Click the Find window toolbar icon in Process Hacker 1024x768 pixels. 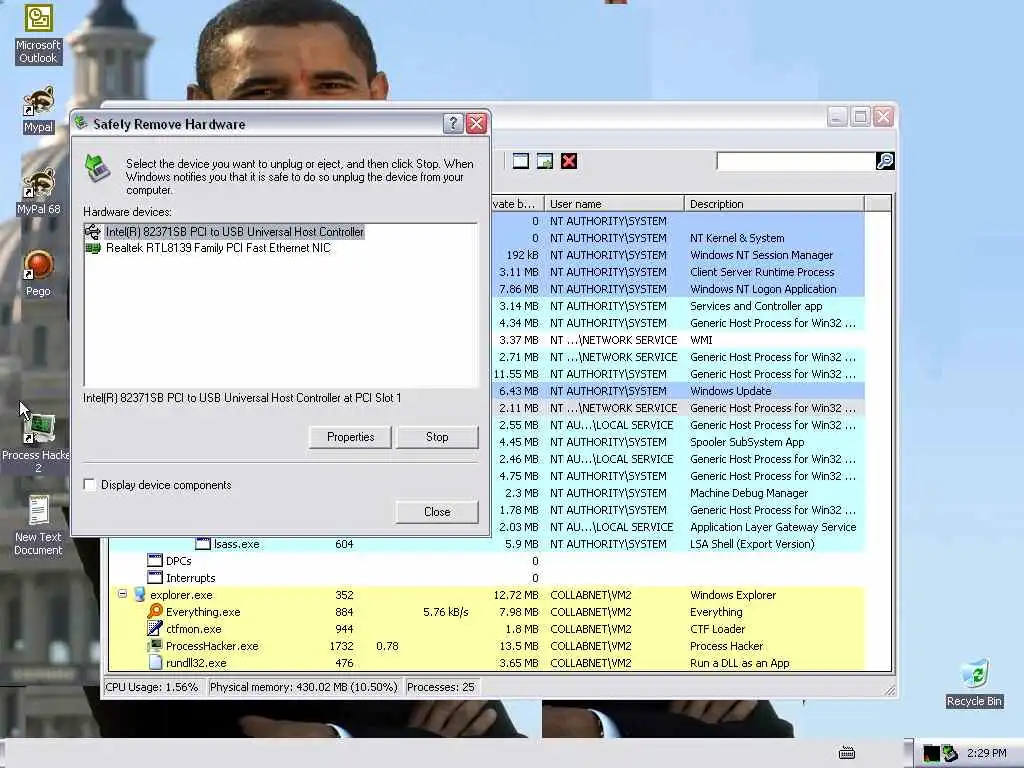[520, 161]
